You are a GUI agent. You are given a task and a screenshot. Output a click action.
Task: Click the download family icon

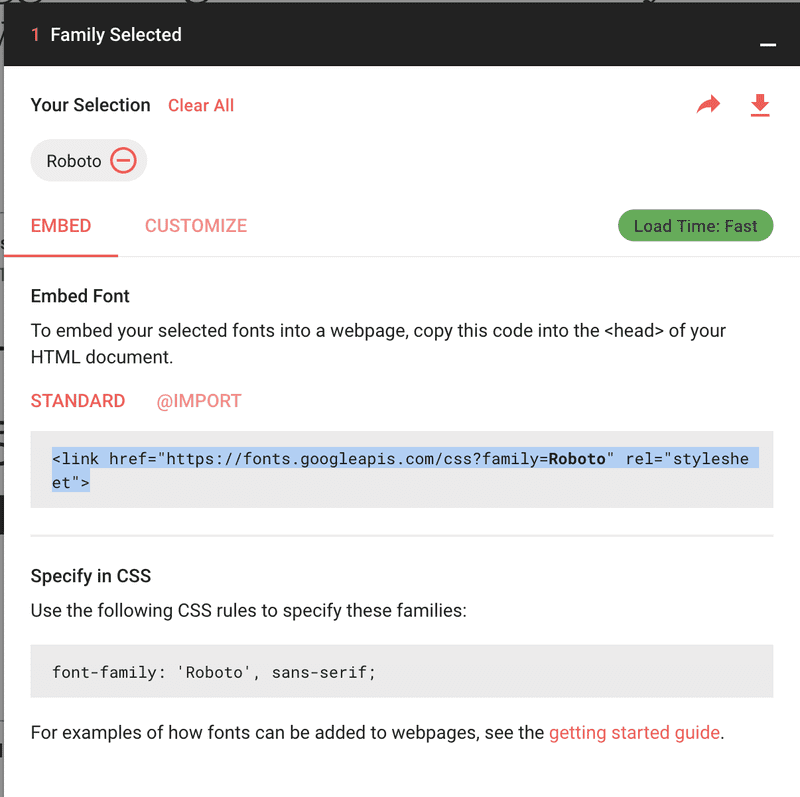tap(760, 106)
